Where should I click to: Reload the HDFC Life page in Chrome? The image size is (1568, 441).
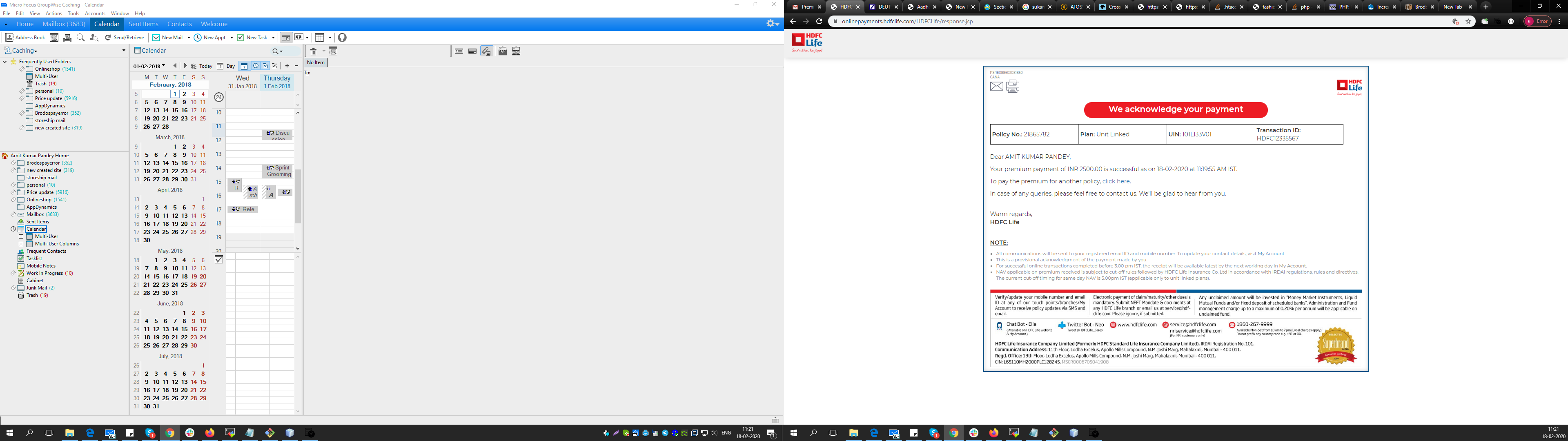819,21
